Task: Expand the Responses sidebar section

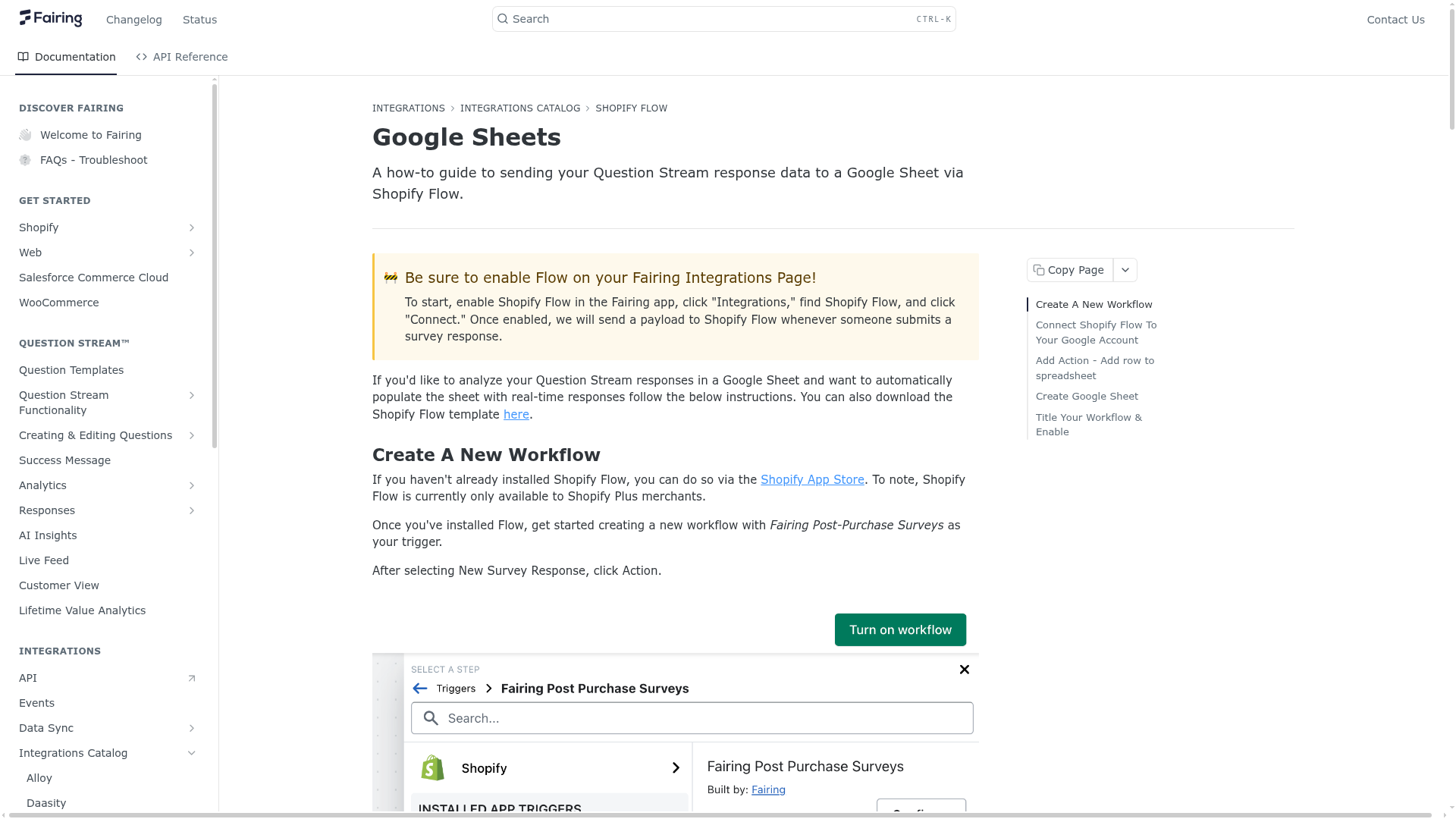Action: pos(192,510)
